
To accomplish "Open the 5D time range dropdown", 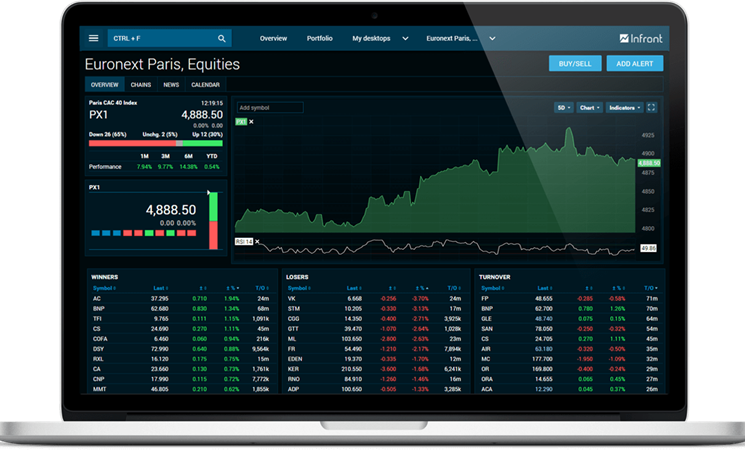I will pos(563,107).
